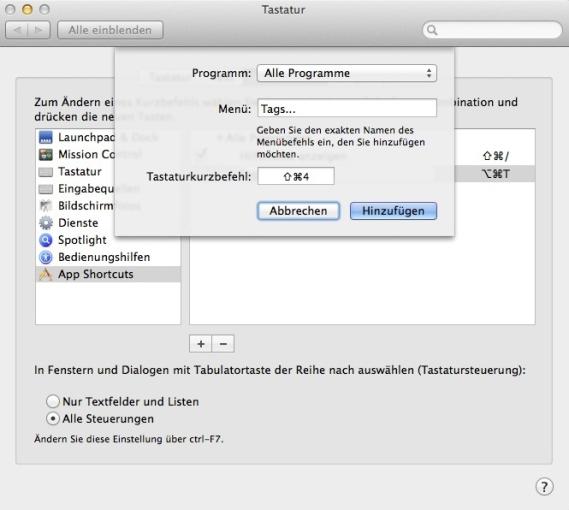The width and height of the screenshot is (569, 510).
Task: Select the Dienste gear icon
Action: (46, 223)
